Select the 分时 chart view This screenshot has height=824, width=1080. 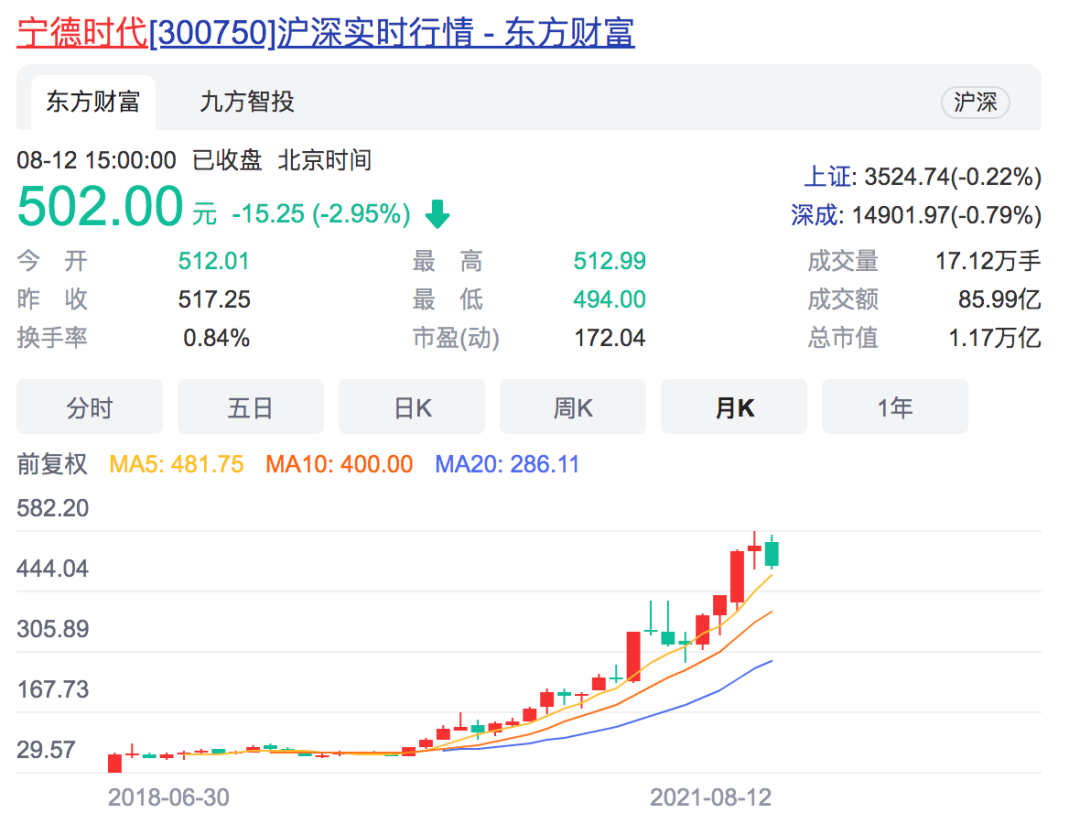coord(90,407)
